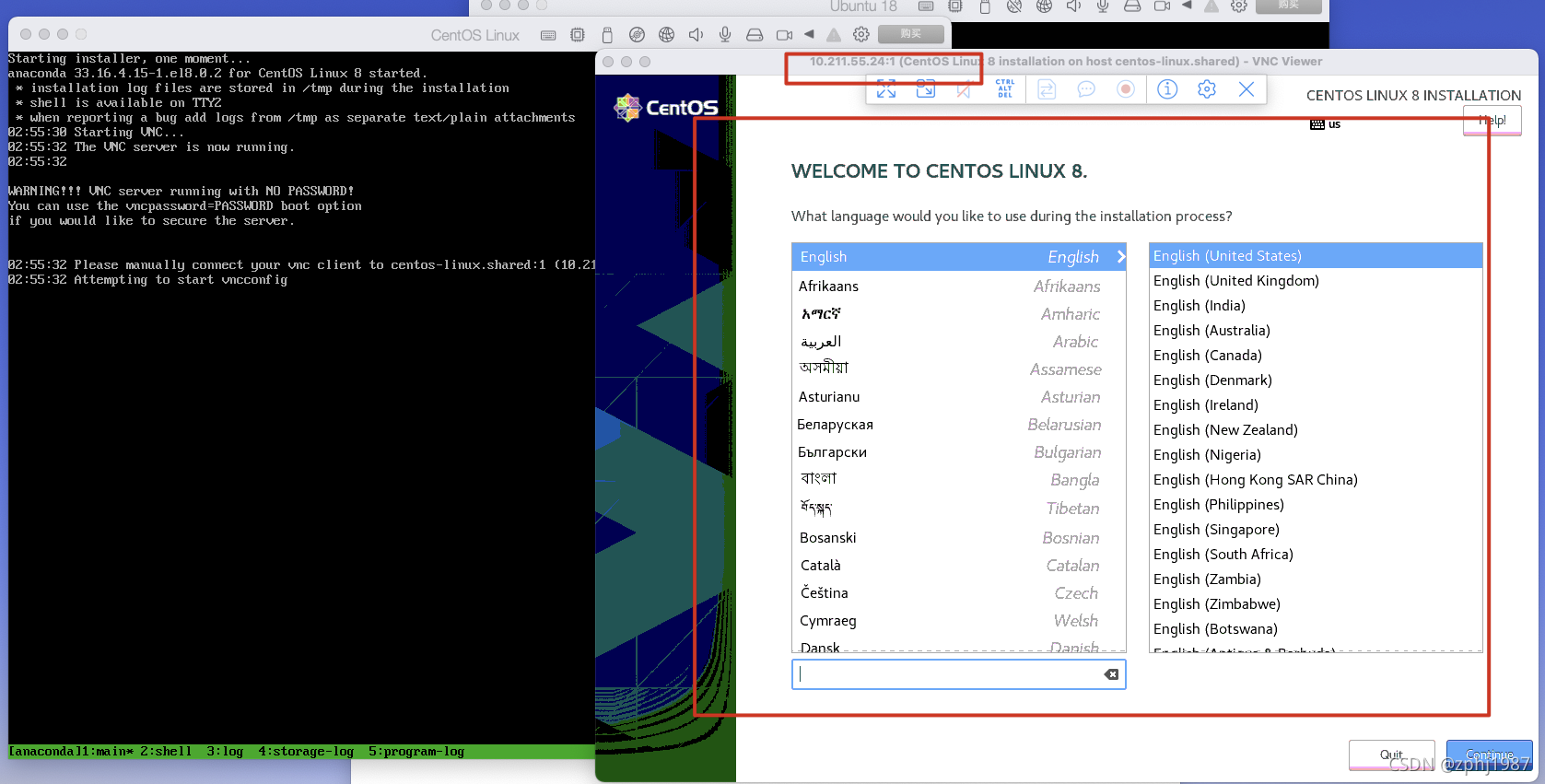The image size is (1545, 784).
Task: Select Afrikaans in the language list
Action: point(958,287)
